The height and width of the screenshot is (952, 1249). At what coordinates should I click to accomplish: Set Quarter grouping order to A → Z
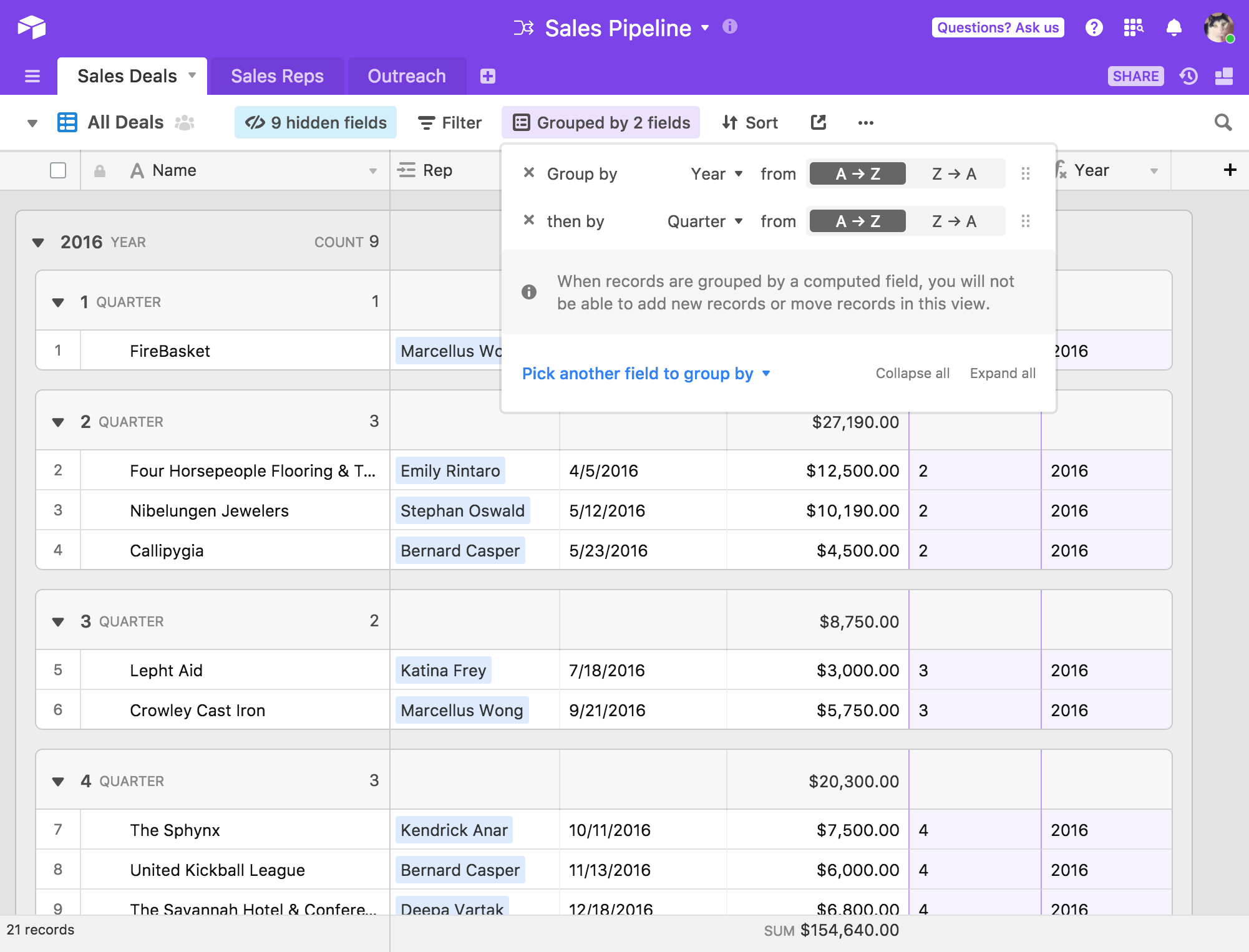click(x=858, y=221)
